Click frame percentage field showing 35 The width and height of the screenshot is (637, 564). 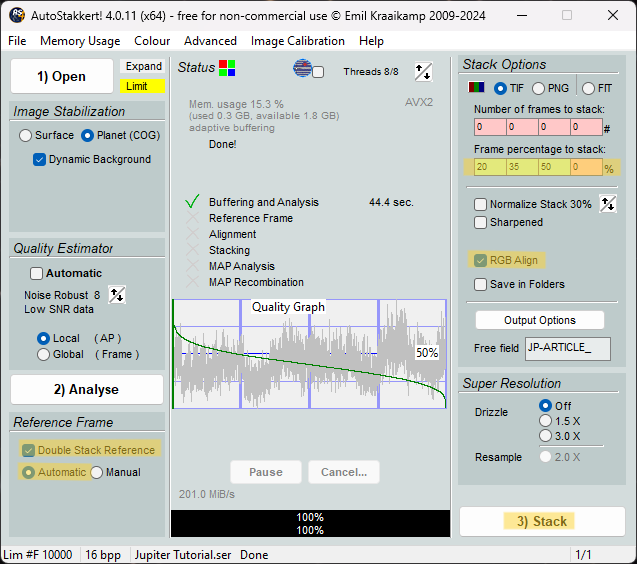click(x=522, y=167)
